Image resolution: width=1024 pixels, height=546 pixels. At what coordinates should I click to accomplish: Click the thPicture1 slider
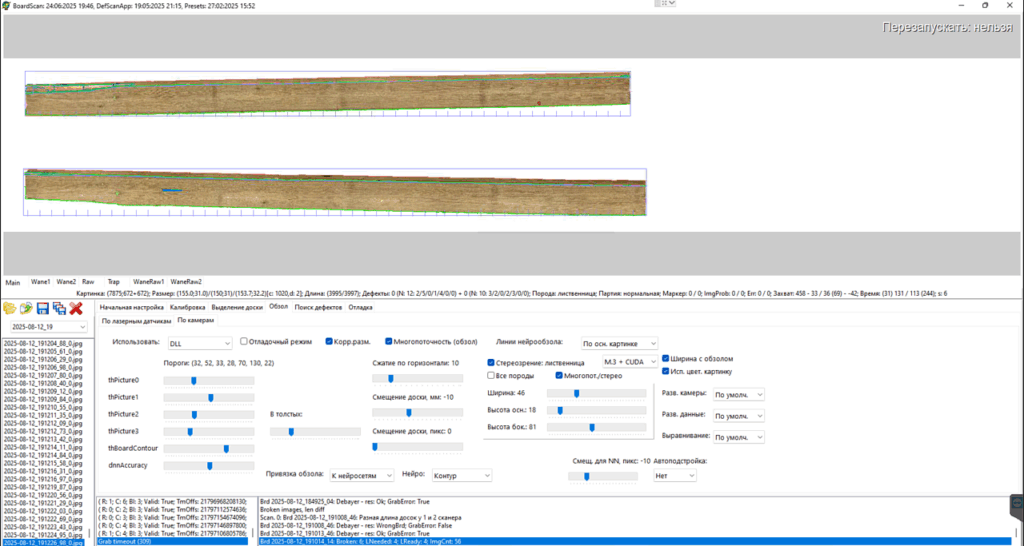(209, 398)
